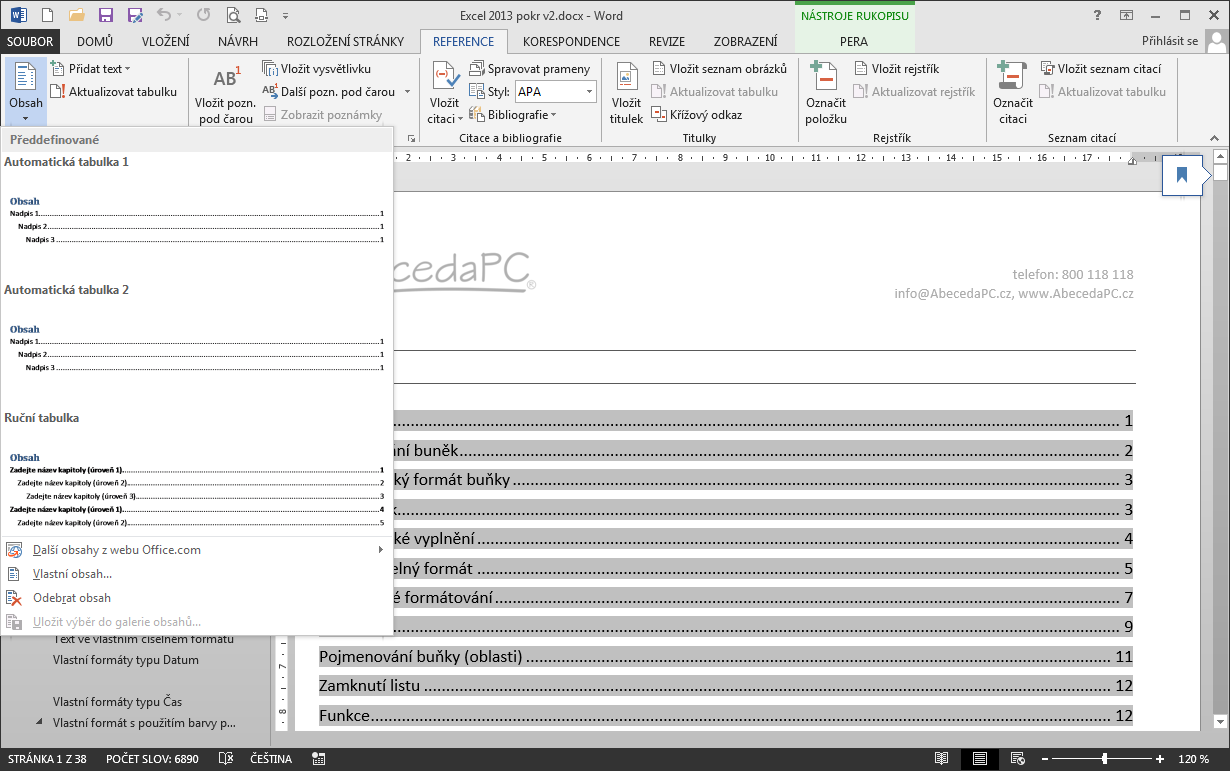Click Spravovat prameny

click(530, 69)
